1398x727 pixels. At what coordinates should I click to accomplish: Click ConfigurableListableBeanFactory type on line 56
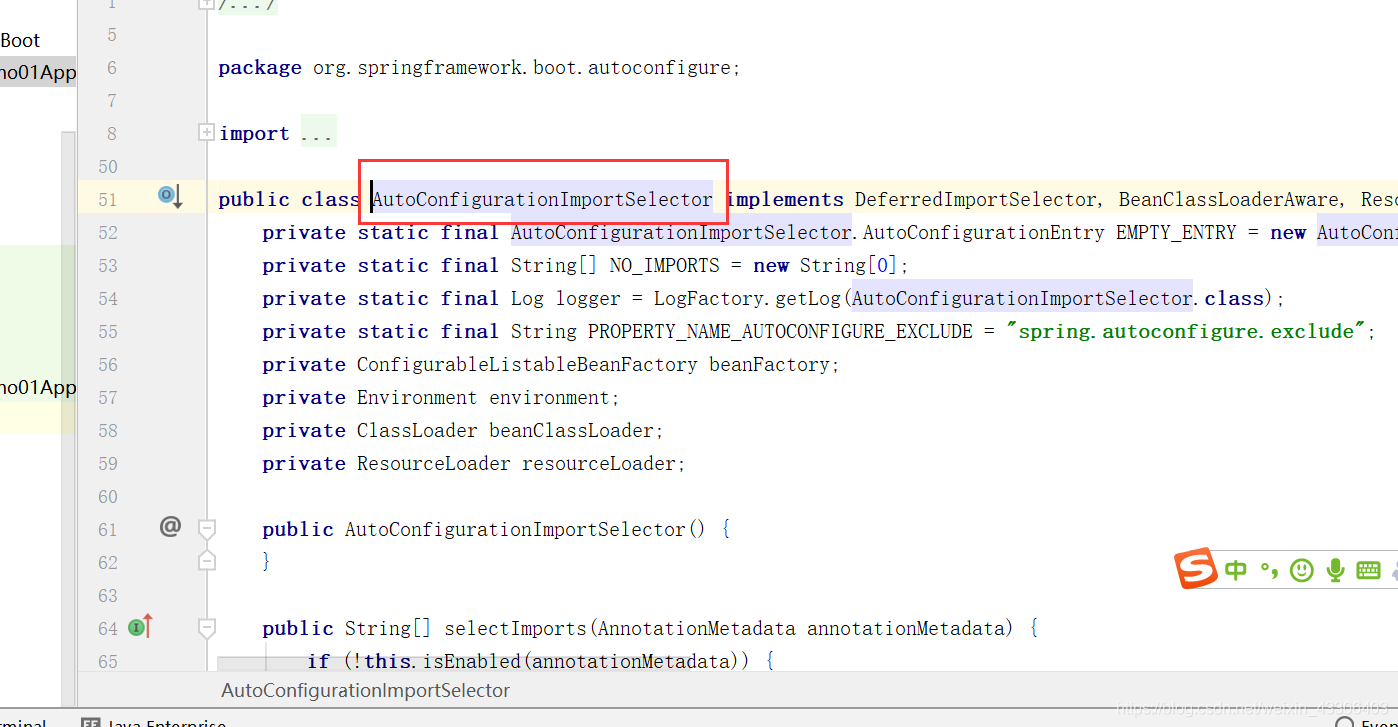(x=527, y=364)
